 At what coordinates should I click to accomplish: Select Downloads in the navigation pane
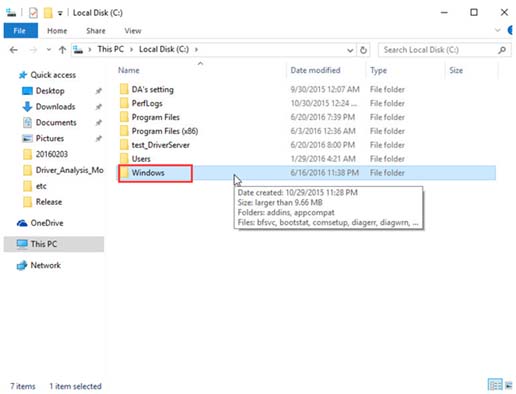tap(55, 107)
